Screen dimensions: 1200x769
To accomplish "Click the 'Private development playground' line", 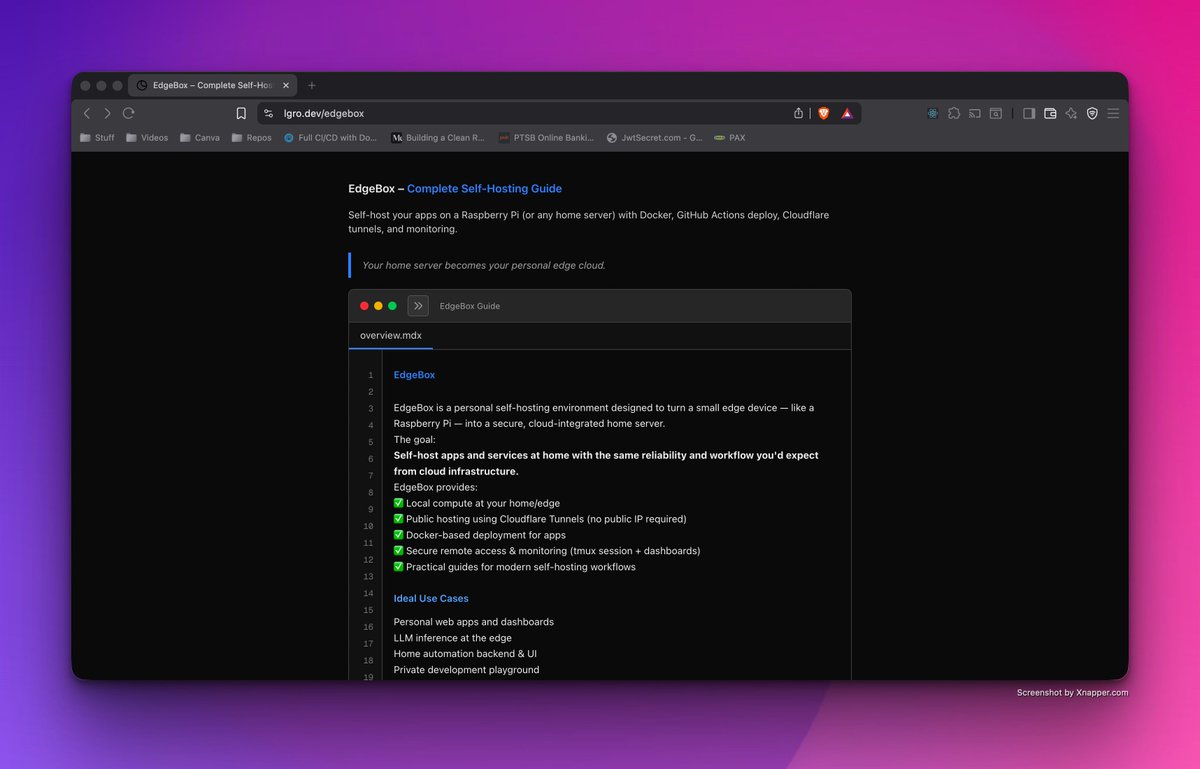I will pyautogui.click(x=466, y=670).
